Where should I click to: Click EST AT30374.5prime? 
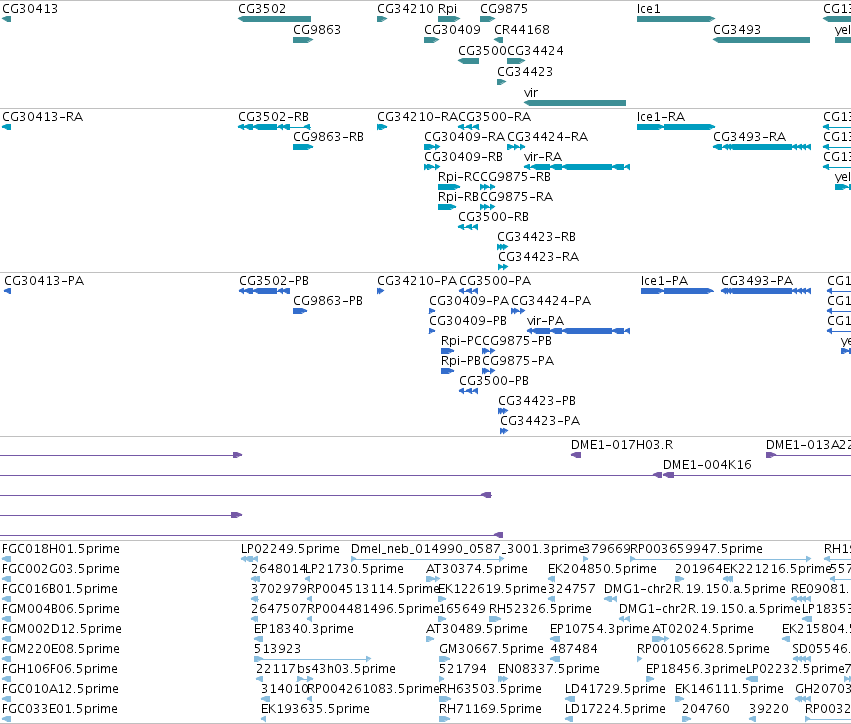(477, 569)
